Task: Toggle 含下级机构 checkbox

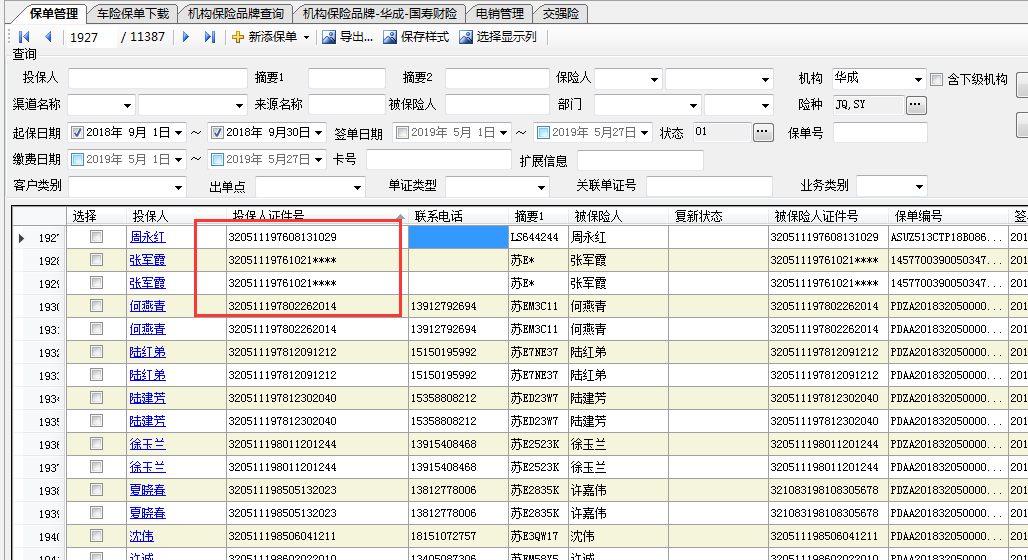Action: 937,79
